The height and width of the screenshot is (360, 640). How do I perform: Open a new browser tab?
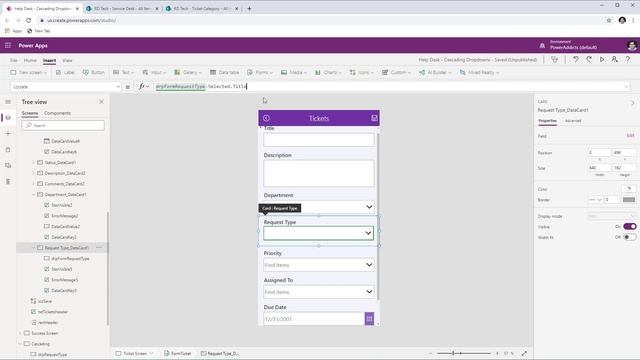pyautogui.click(x=249, y=8)
